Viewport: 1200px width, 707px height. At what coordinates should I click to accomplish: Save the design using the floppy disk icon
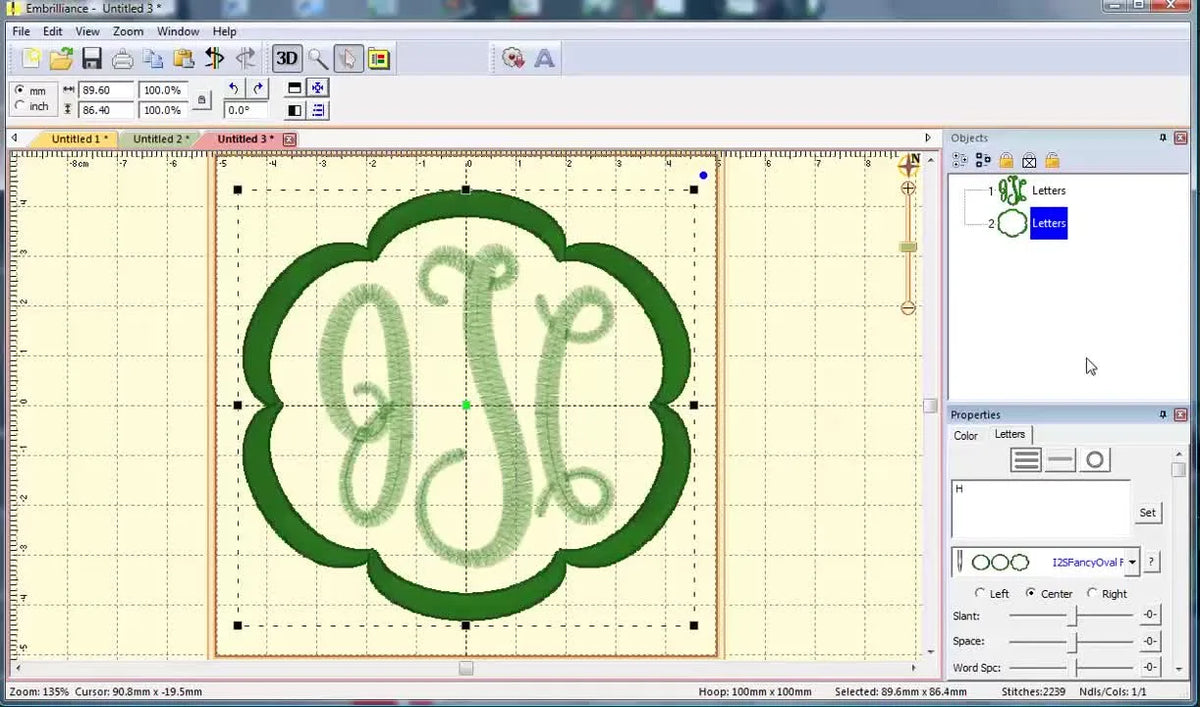(x=92, y=58)
